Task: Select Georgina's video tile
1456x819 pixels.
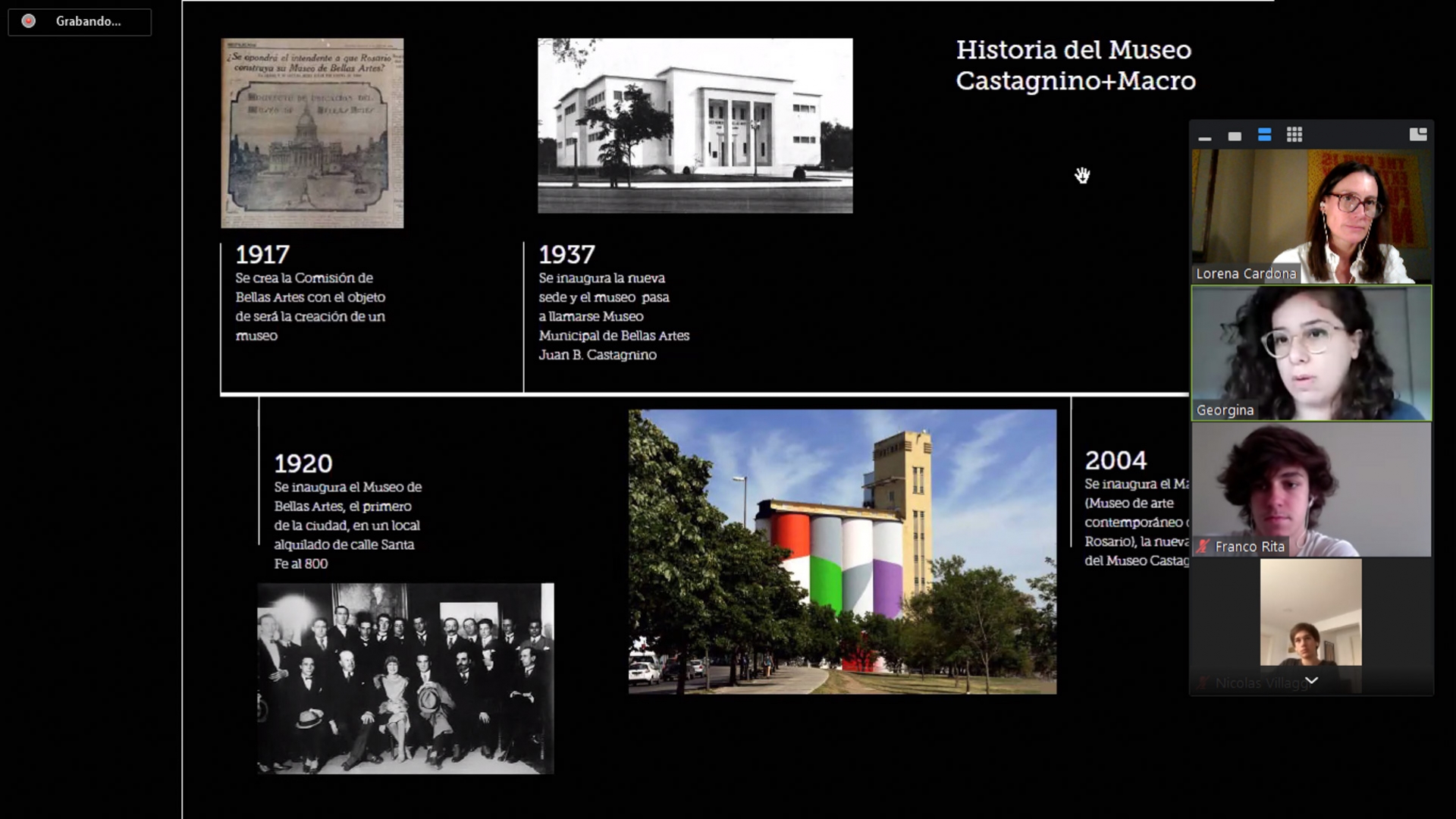Action: 1311,353
